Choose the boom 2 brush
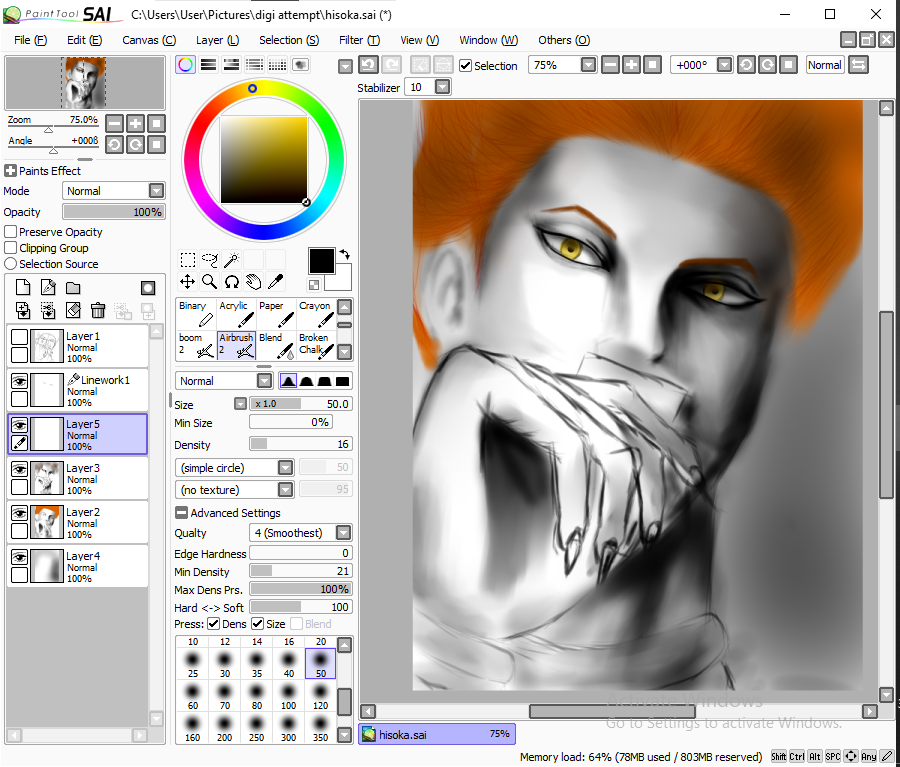Image resolution: width=900 pixels, height=767 pixels. click(x=196, y=346)
